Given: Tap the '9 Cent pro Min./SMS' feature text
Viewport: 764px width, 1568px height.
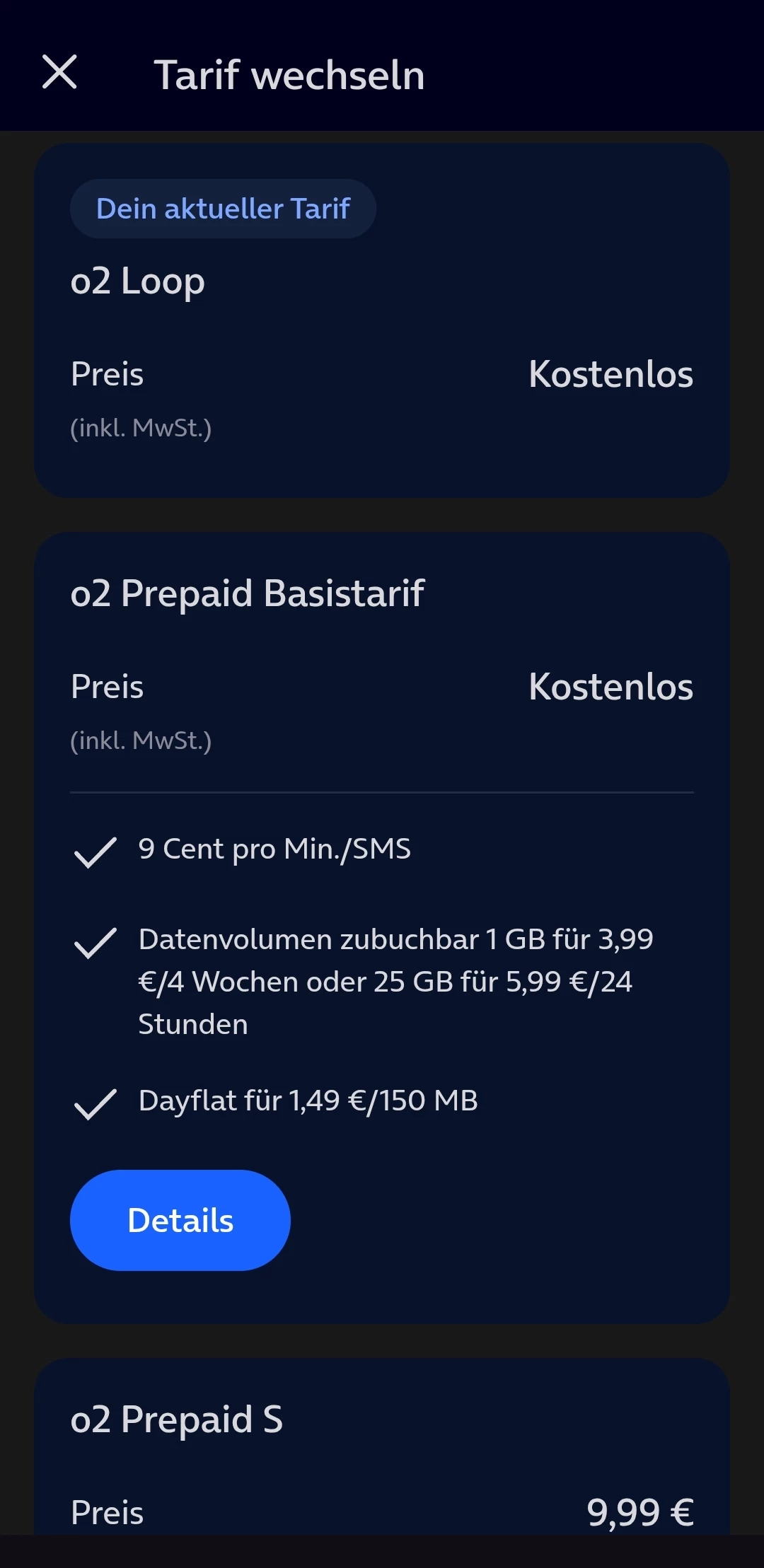Looking at the screenshot, I should [x=274, y=849].
